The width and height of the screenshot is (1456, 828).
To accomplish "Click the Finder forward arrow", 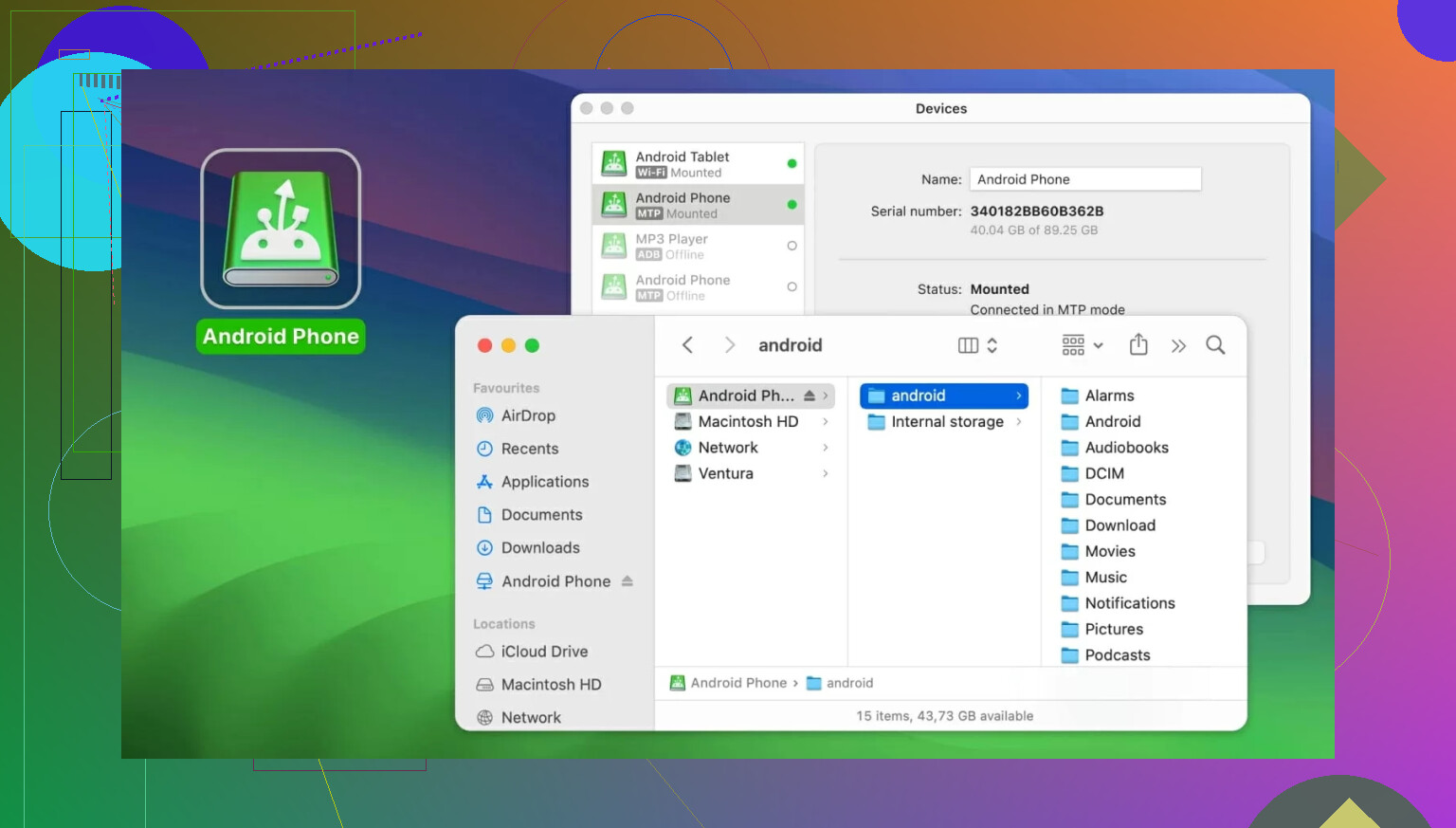I will tap(729, 345).
